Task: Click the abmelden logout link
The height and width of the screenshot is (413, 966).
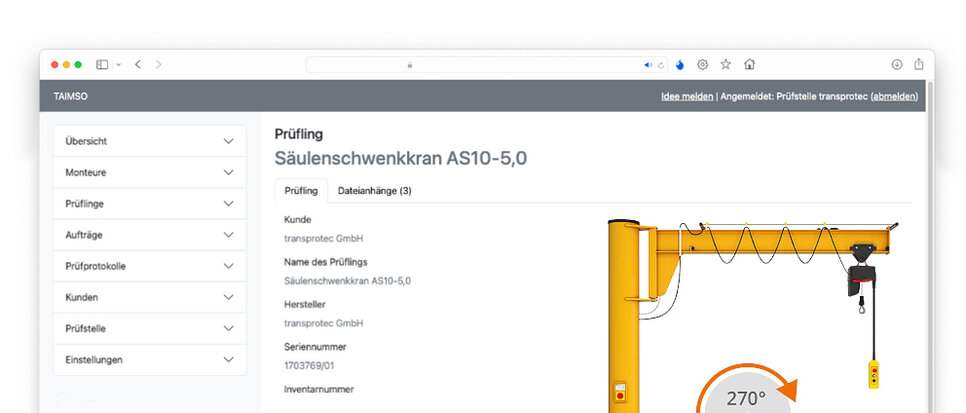Action: (894, 96)
